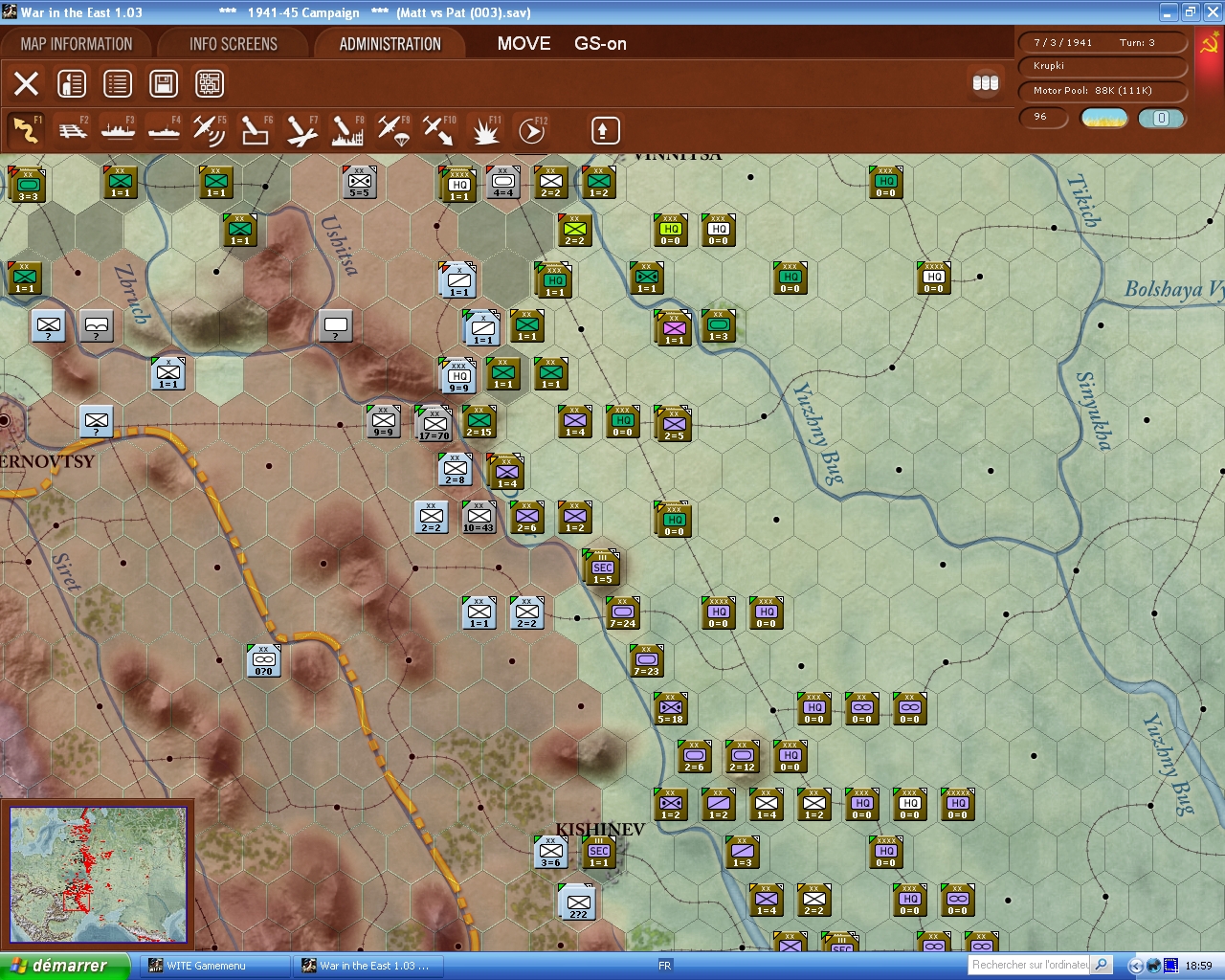The image size is (1225, 980).
Task: Open the démarrer Start button
Action: tap(63, 966)
